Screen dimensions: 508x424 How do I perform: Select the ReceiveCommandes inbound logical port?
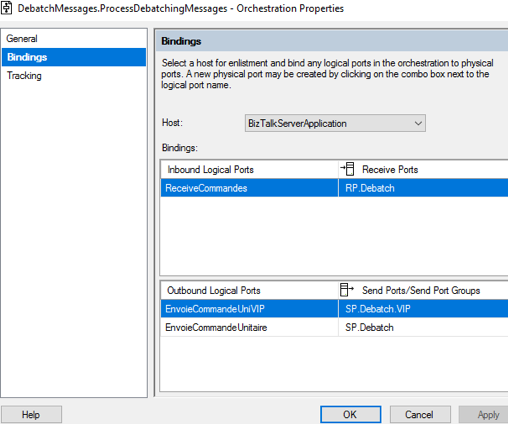249,188
